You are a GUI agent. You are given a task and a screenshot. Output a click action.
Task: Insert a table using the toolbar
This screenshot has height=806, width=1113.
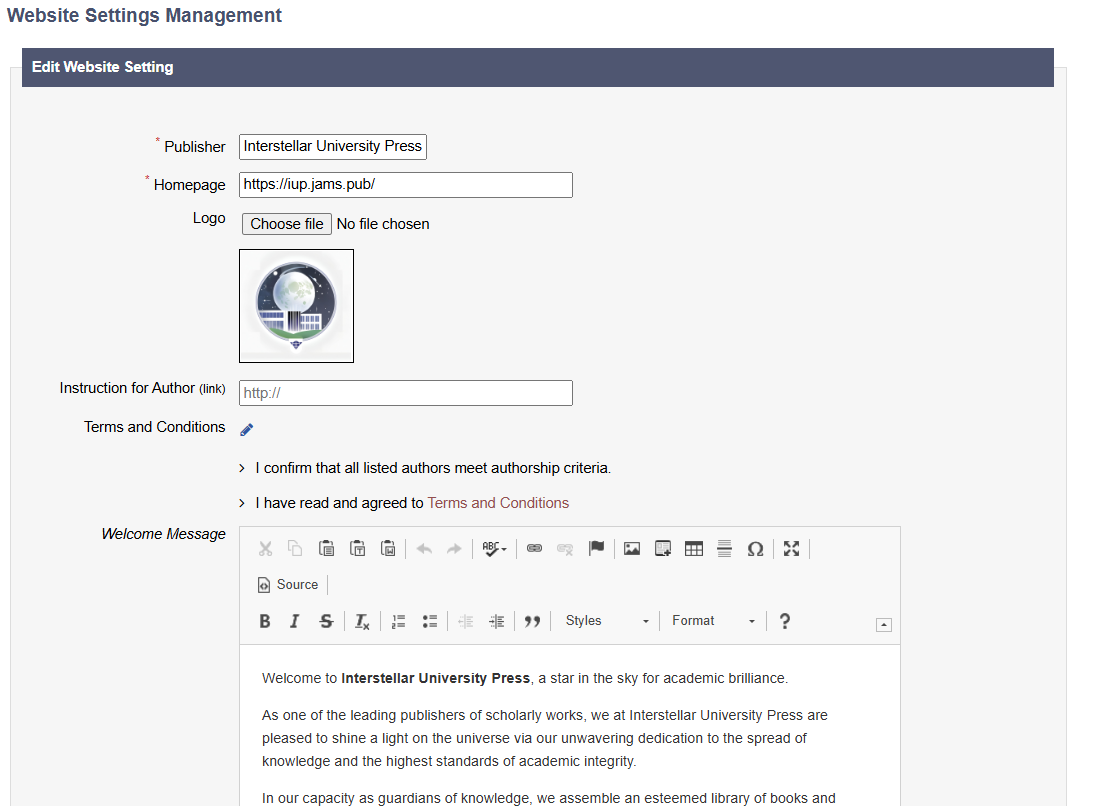pos(694,548)
